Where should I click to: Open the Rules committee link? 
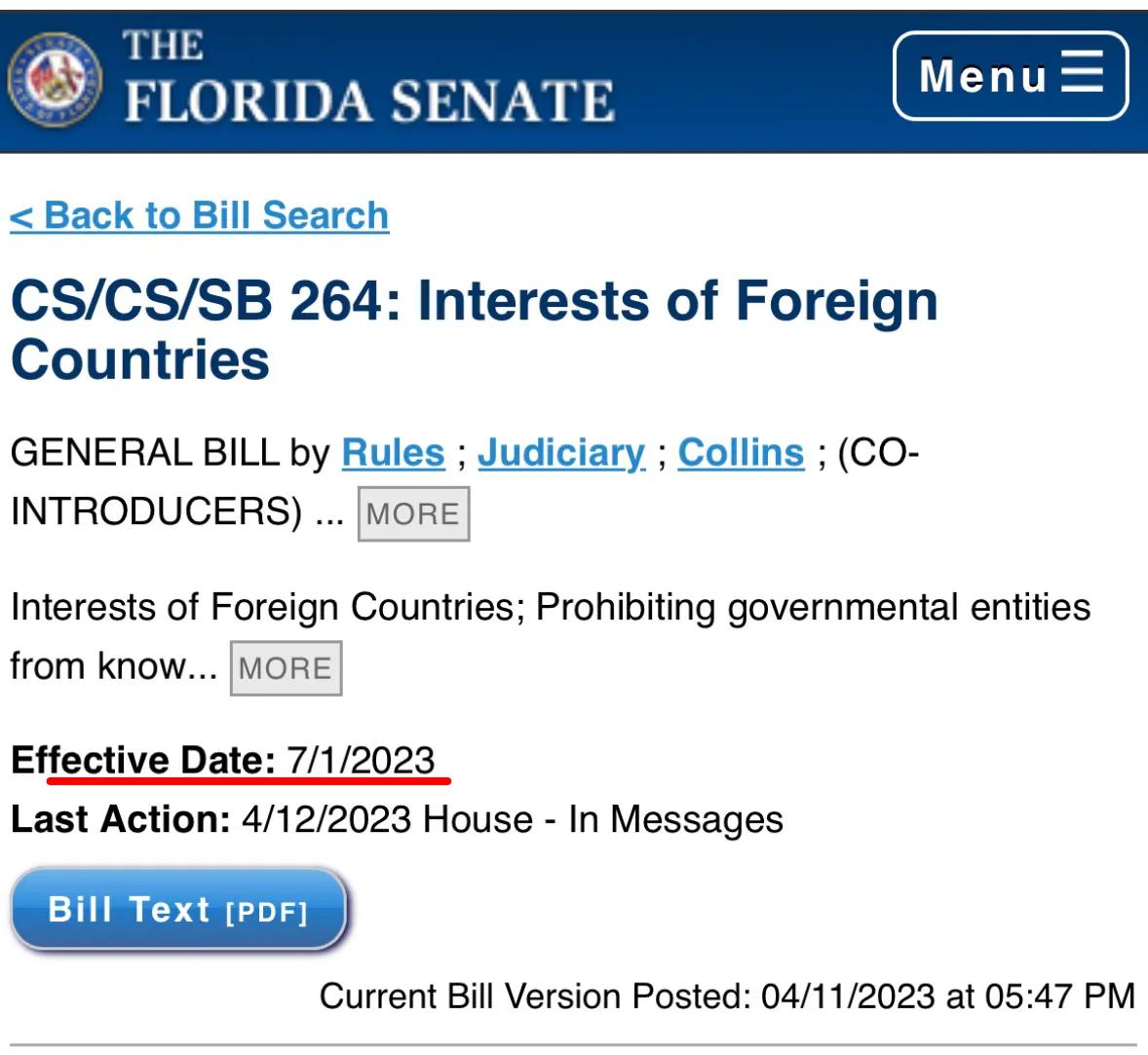tap(393, 453)
